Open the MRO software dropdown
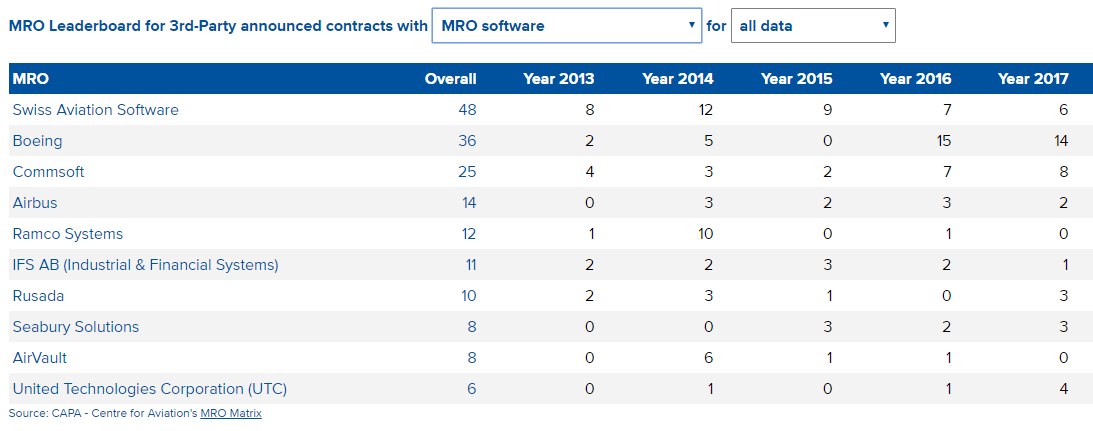 567,26
